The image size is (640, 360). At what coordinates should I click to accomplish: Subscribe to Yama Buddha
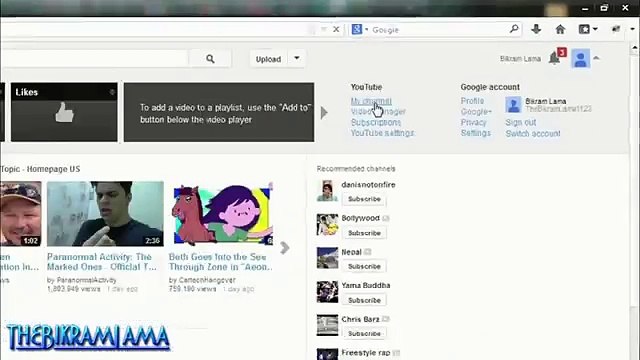coord(364,300)
